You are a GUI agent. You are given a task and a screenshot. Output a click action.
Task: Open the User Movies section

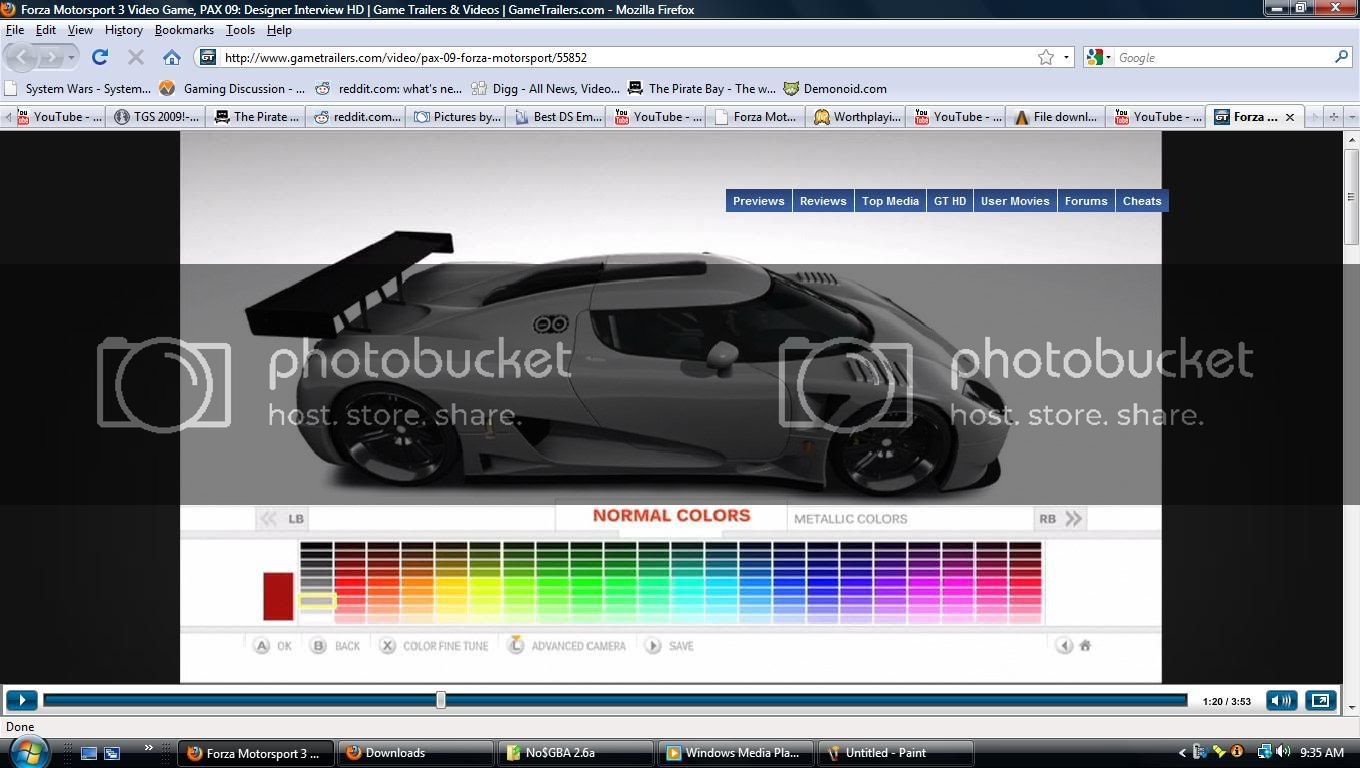pos(1015,201)
